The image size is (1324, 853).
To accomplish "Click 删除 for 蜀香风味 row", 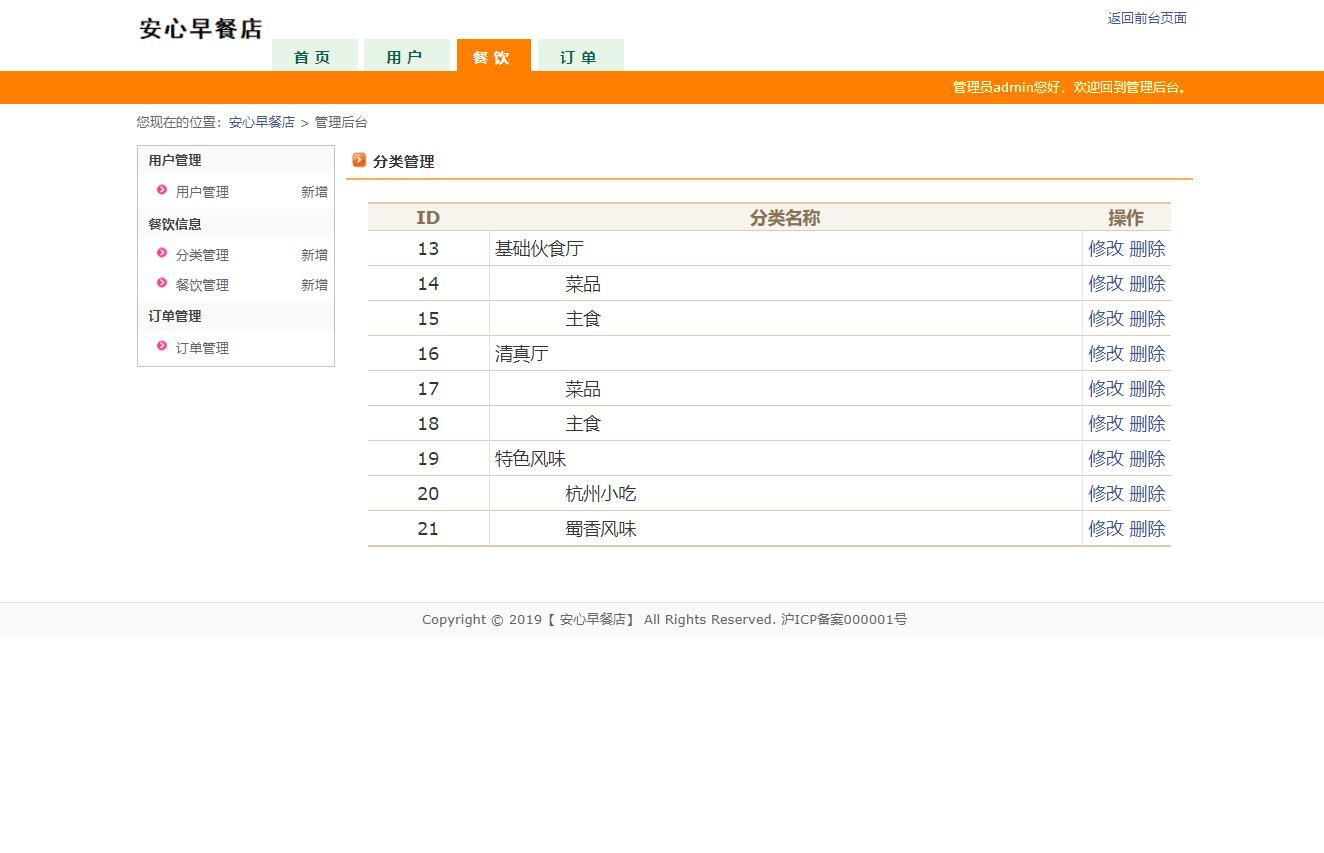I will click(x=1147, y=528).
